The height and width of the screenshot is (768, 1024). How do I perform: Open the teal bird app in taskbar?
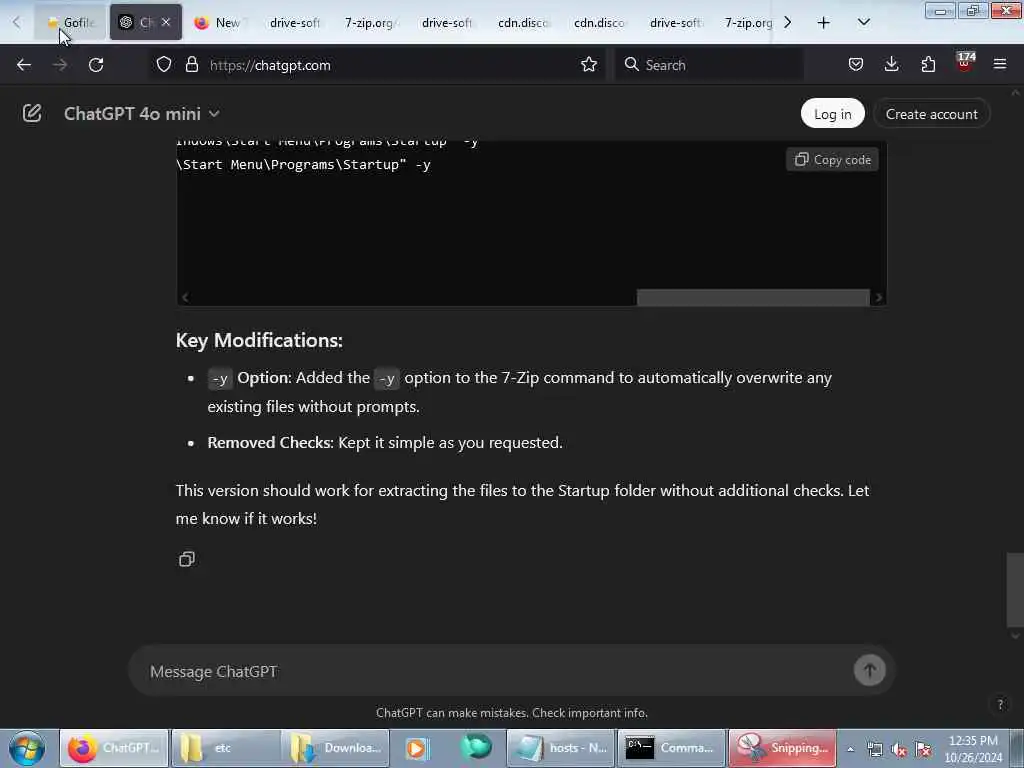coord(476,748)
